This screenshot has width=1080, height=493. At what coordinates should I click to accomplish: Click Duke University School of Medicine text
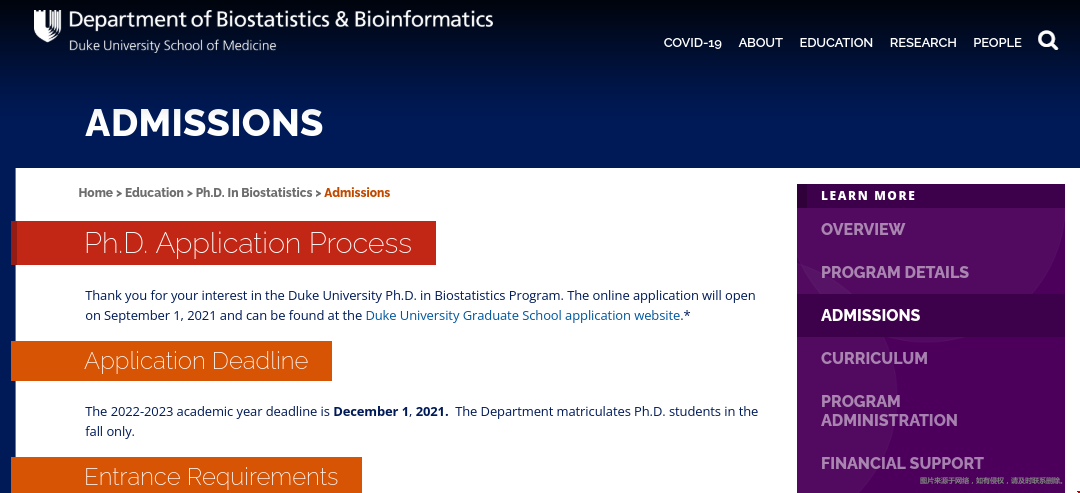coord(172,46)
